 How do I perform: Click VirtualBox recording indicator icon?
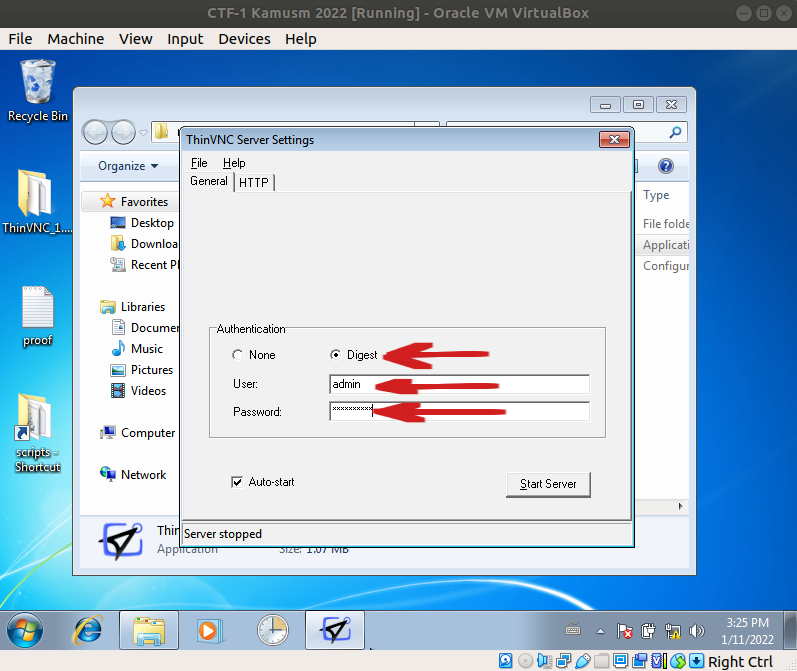[x=640, y=661]
